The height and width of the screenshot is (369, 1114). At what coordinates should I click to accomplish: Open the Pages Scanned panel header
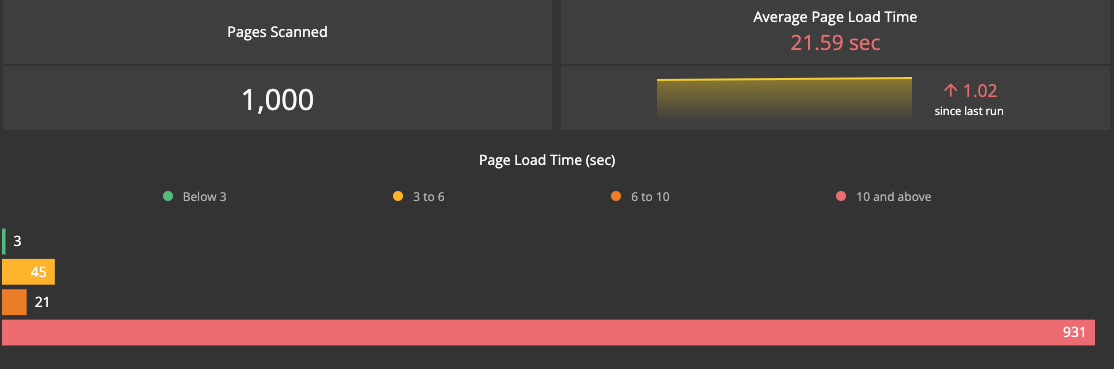click(x=277, y=32)
